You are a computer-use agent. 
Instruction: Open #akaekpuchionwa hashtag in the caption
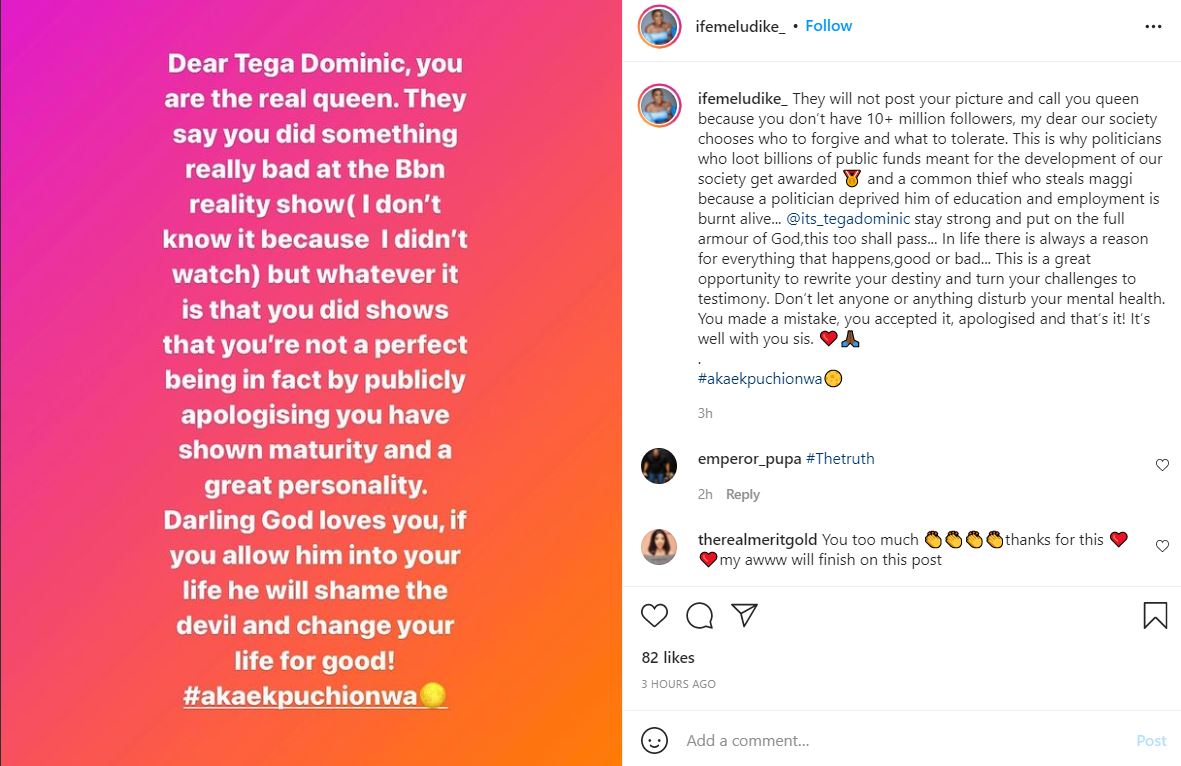[759, 379]
